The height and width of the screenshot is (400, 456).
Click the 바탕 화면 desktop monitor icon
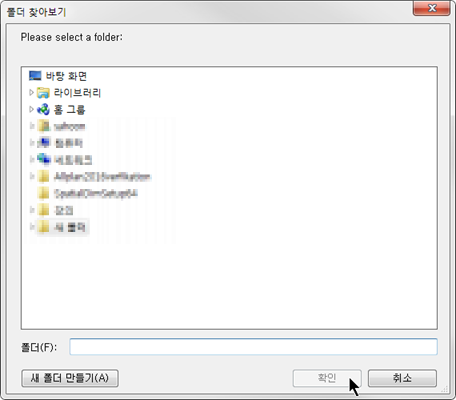[35, 76]
